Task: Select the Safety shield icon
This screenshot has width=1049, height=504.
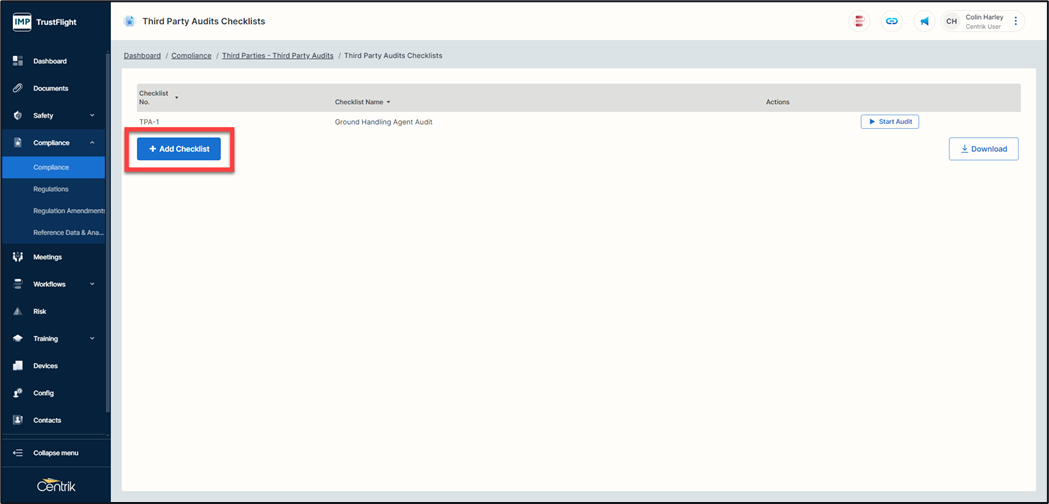Action: point(18,116)
